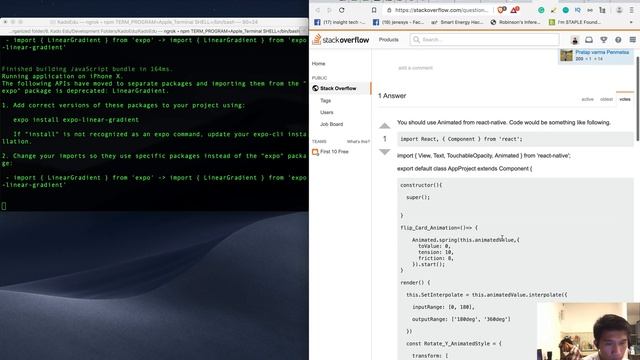Click the 'flip_Card_Animation=()=> {' code line
Screen dimensions: 640x360
point(439,228)
